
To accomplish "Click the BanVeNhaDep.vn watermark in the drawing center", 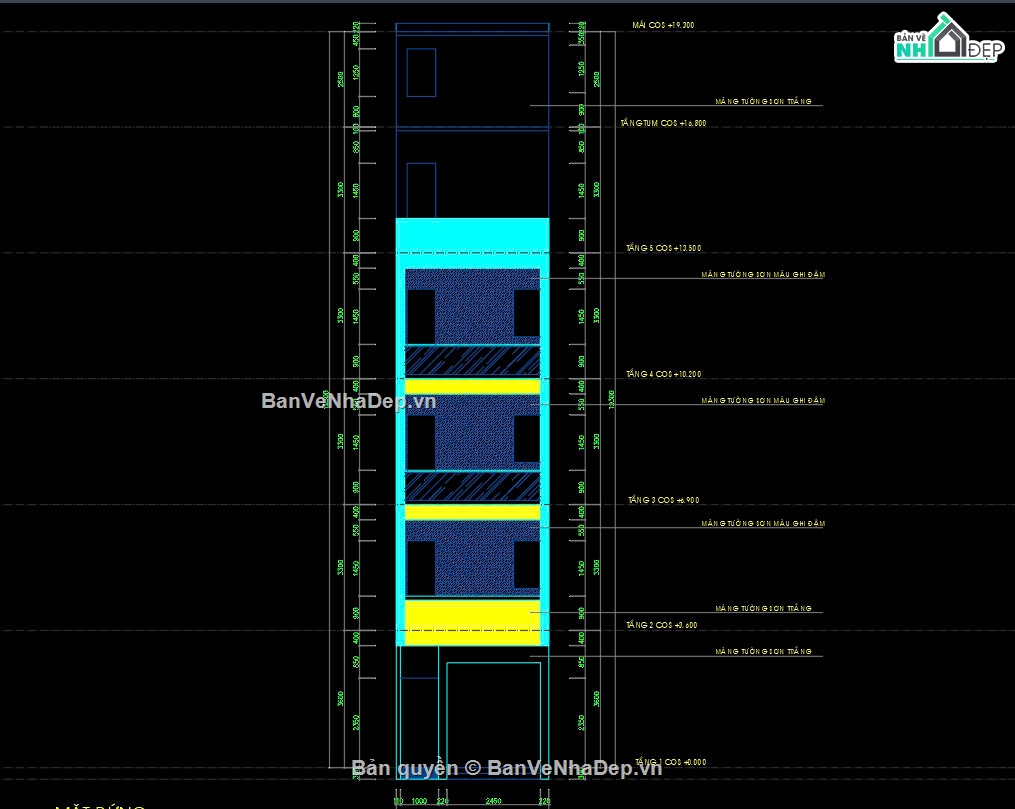I will pyautogui.click(x=348, y=401).
